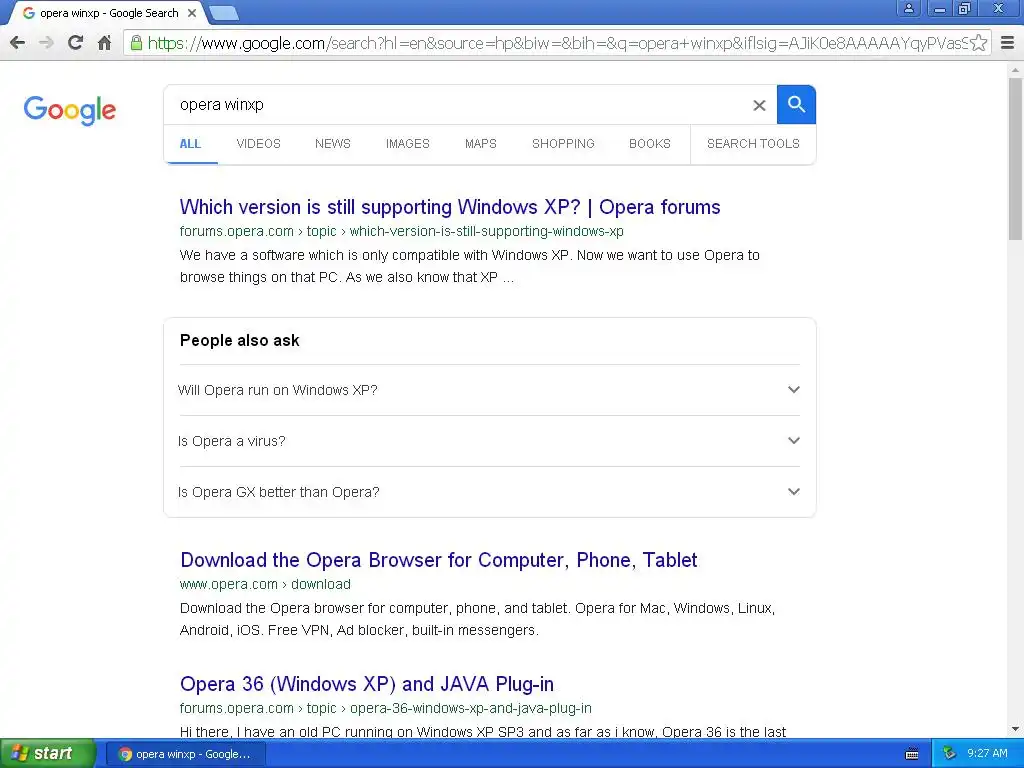Clear the search box with the X icon

point(759,105)
